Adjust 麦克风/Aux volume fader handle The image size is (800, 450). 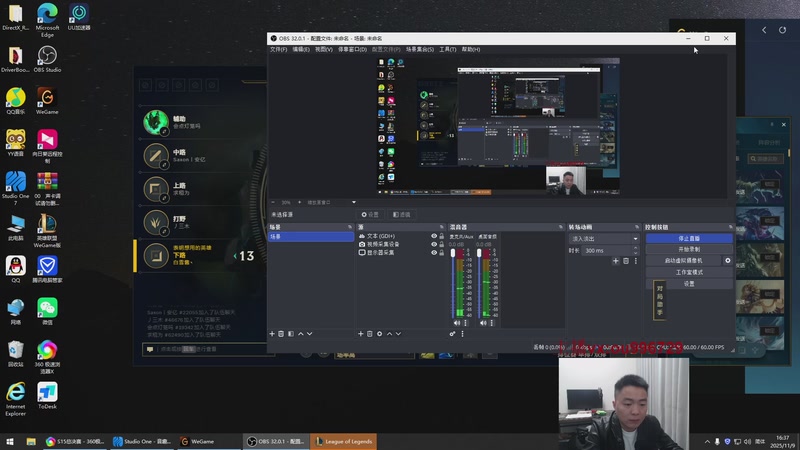click(x=453, y=254)
